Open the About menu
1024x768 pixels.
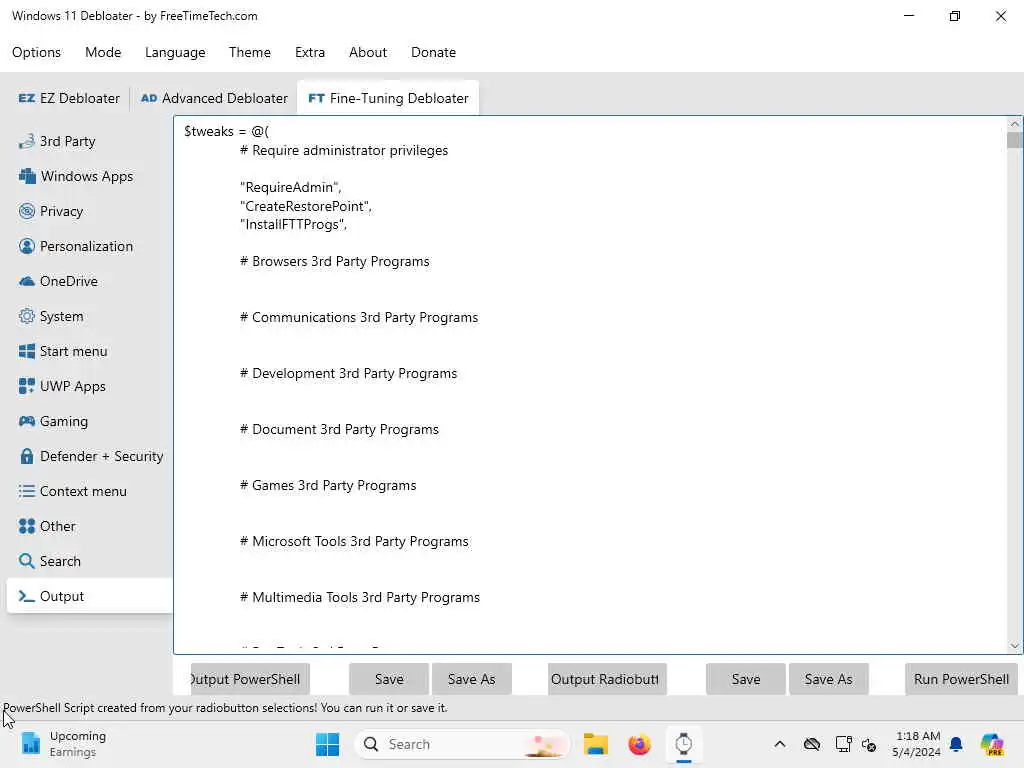point(368,52)
